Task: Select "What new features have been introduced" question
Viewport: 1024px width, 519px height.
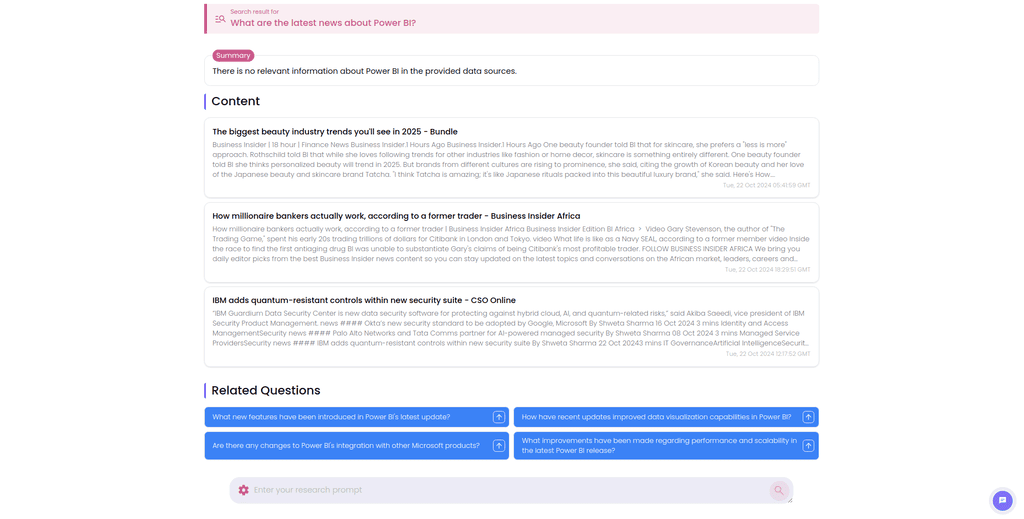Action: pos(331,417)
